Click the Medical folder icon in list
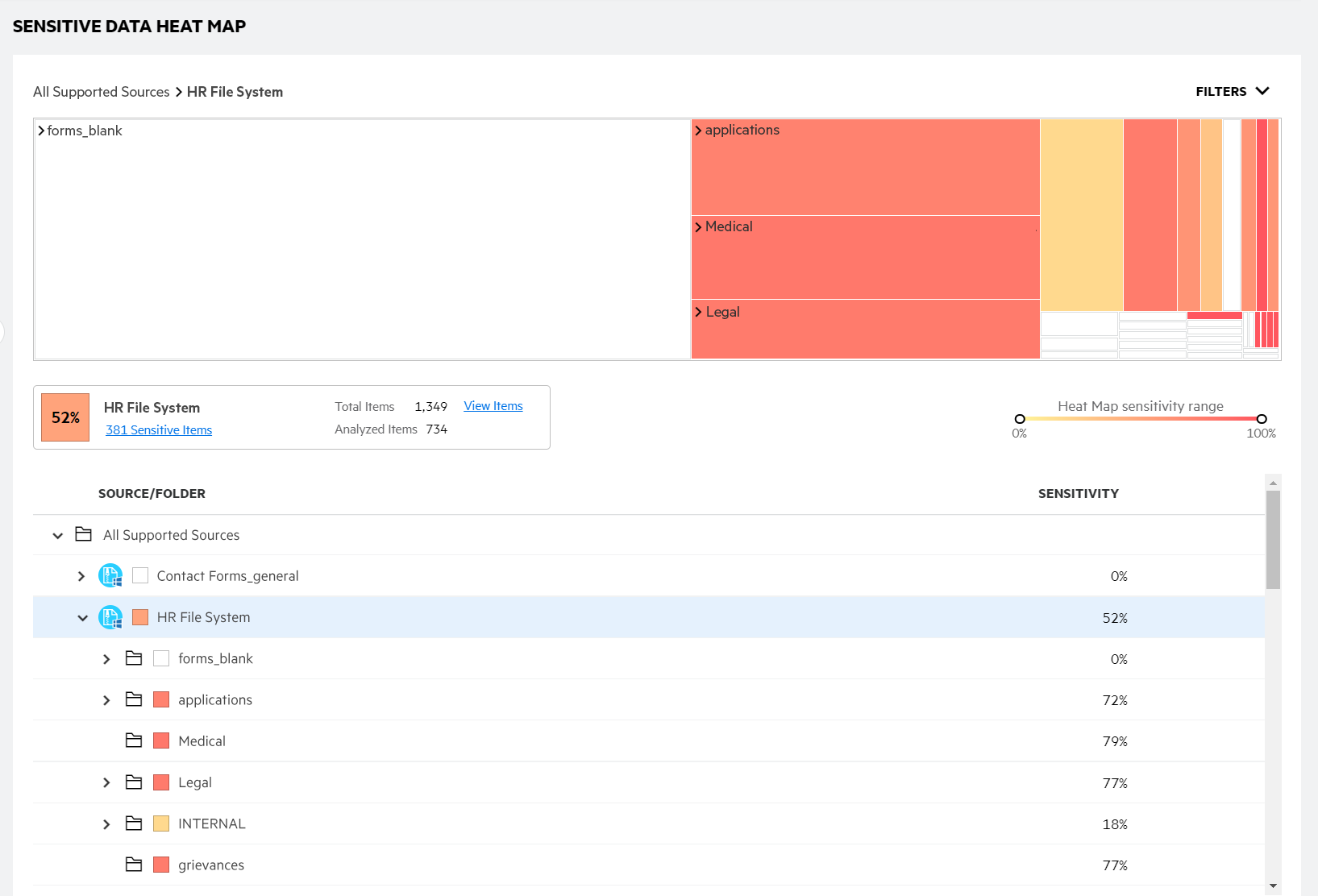 pos(134,740)
